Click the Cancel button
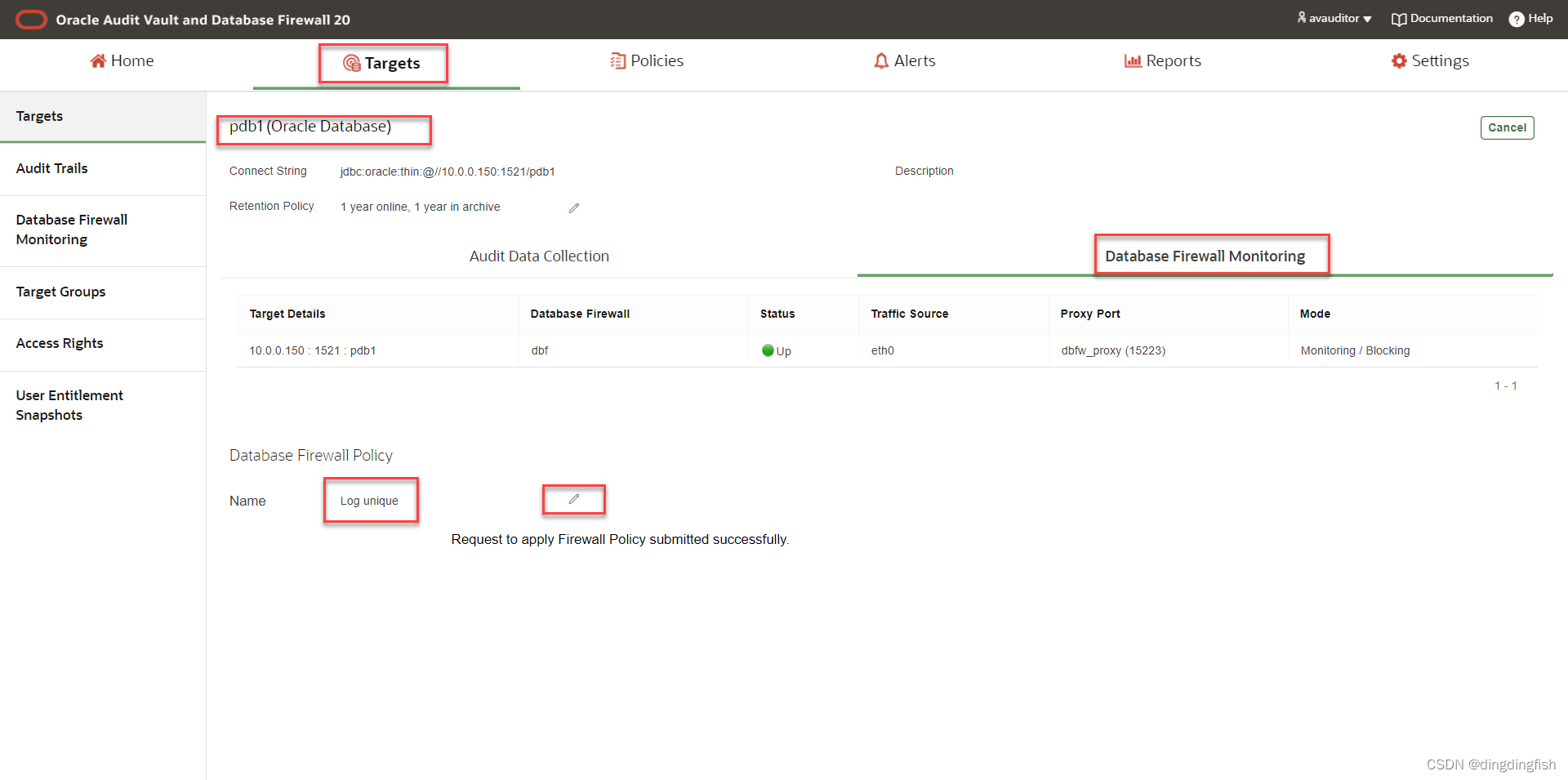Viewport: 1568px width, 780px height. pyautogui.click(x=1508, y=127)
